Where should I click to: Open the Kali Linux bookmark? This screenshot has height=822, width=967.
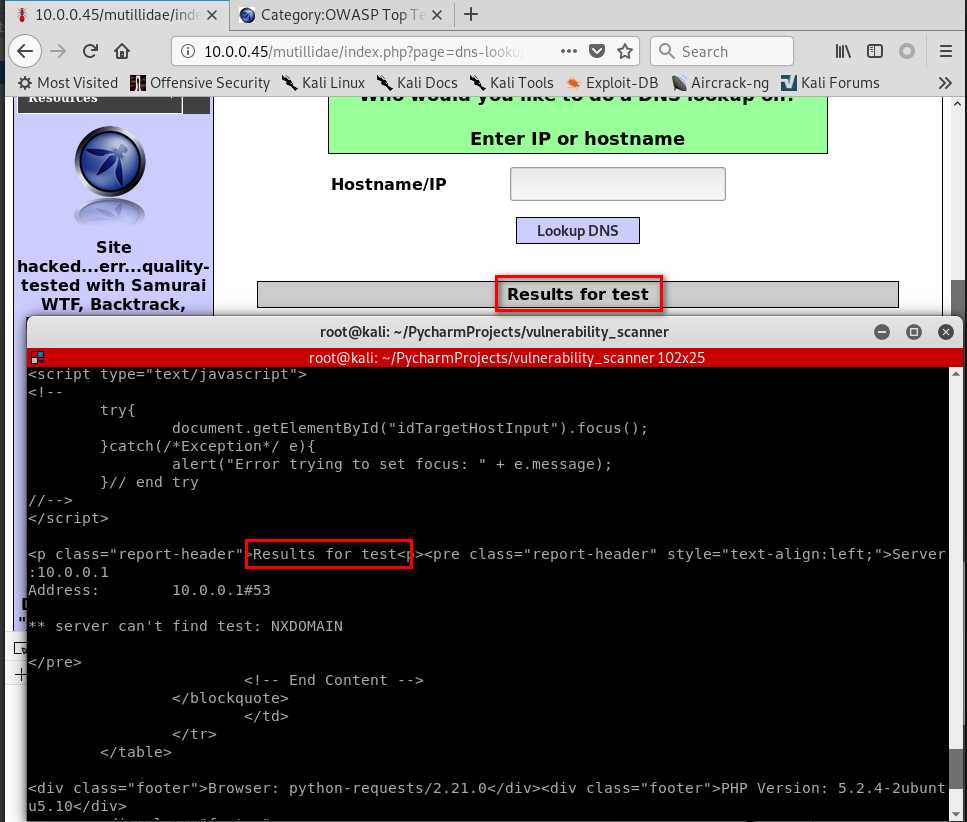323,83
